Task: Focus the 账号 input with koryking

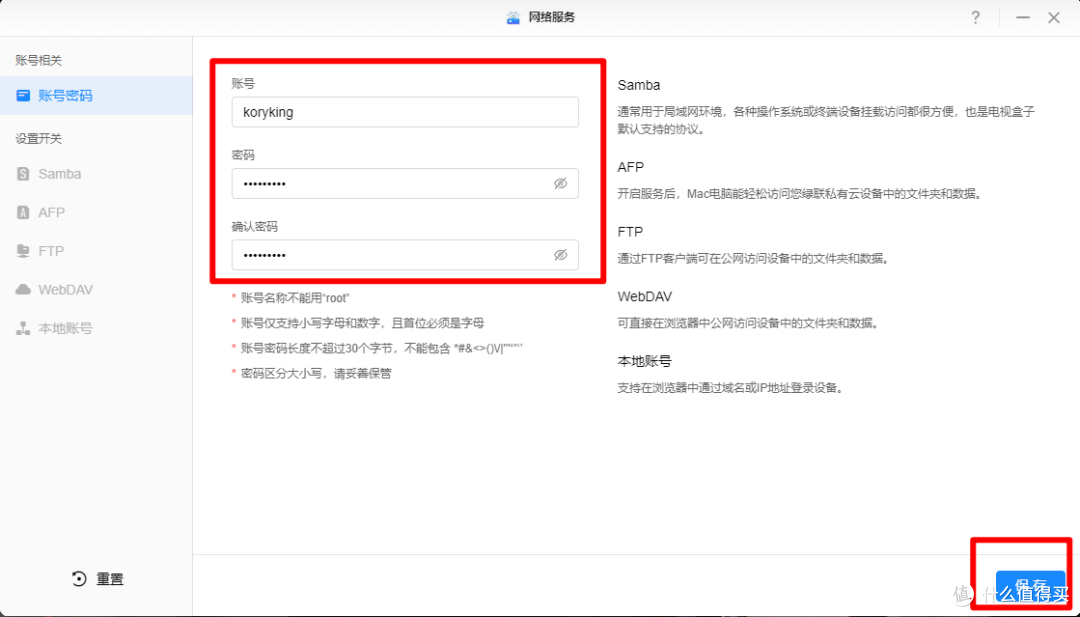Action: 405,112
